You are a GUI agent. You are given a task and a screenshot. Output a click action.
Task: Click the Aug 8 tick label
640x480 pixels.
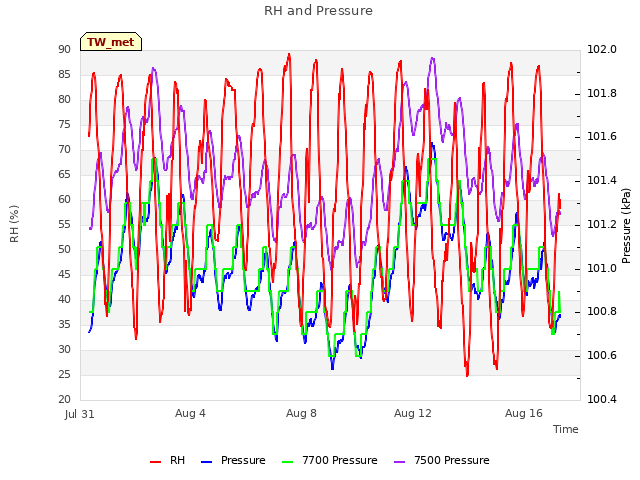pos(301,413)
